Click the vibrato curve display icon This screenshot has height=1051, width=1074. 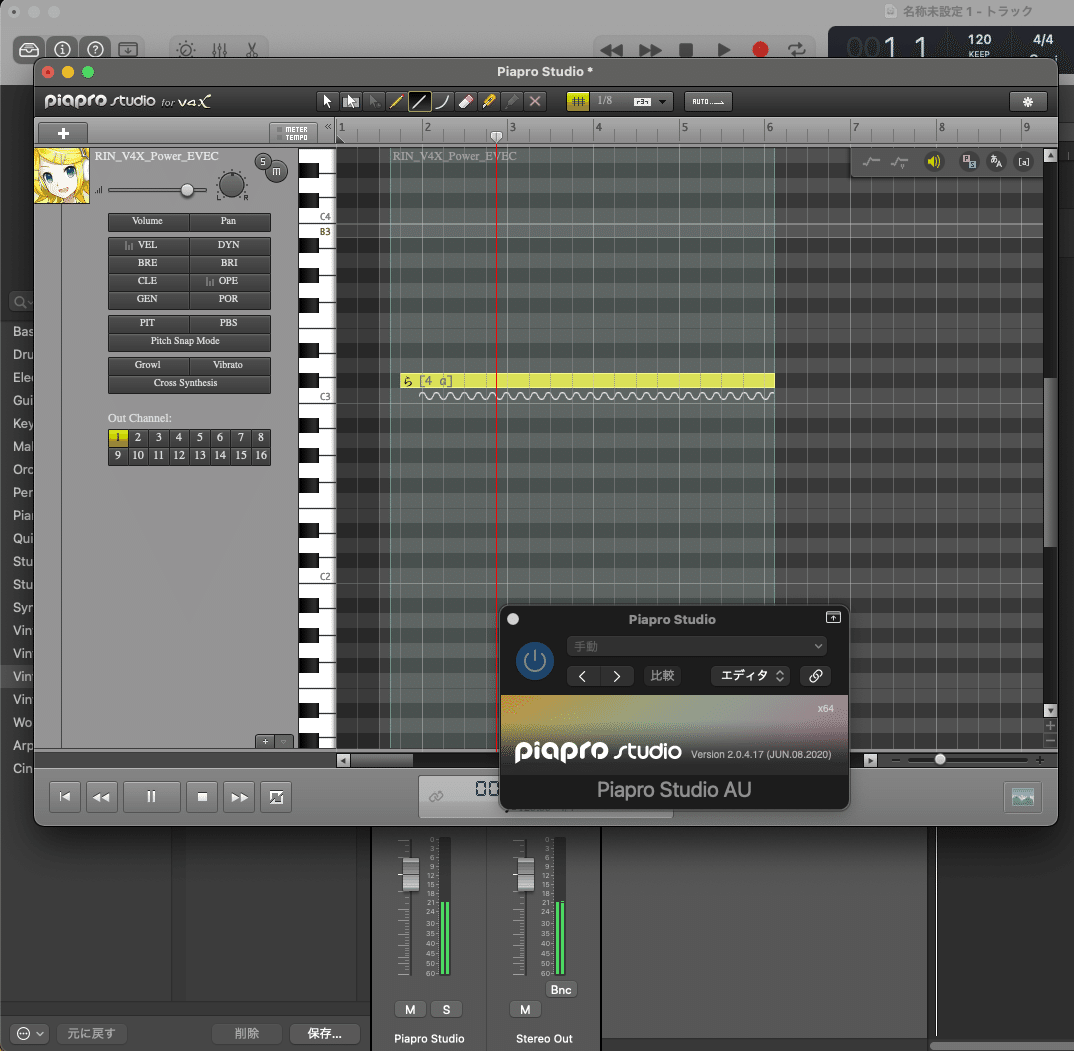[899, 162]
